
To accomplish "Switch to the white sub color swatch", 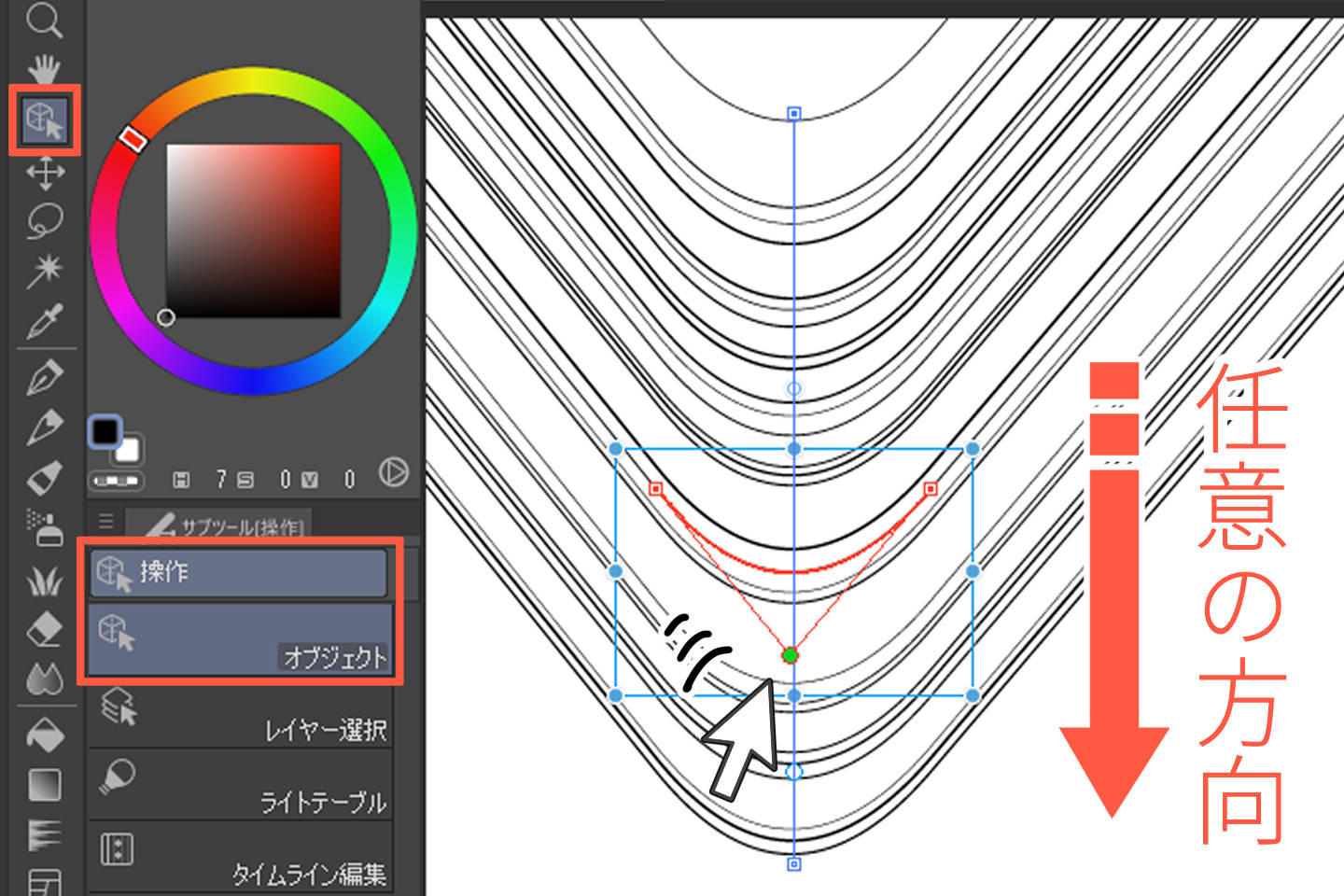I will pyautogui.click(x=128, y=451).
